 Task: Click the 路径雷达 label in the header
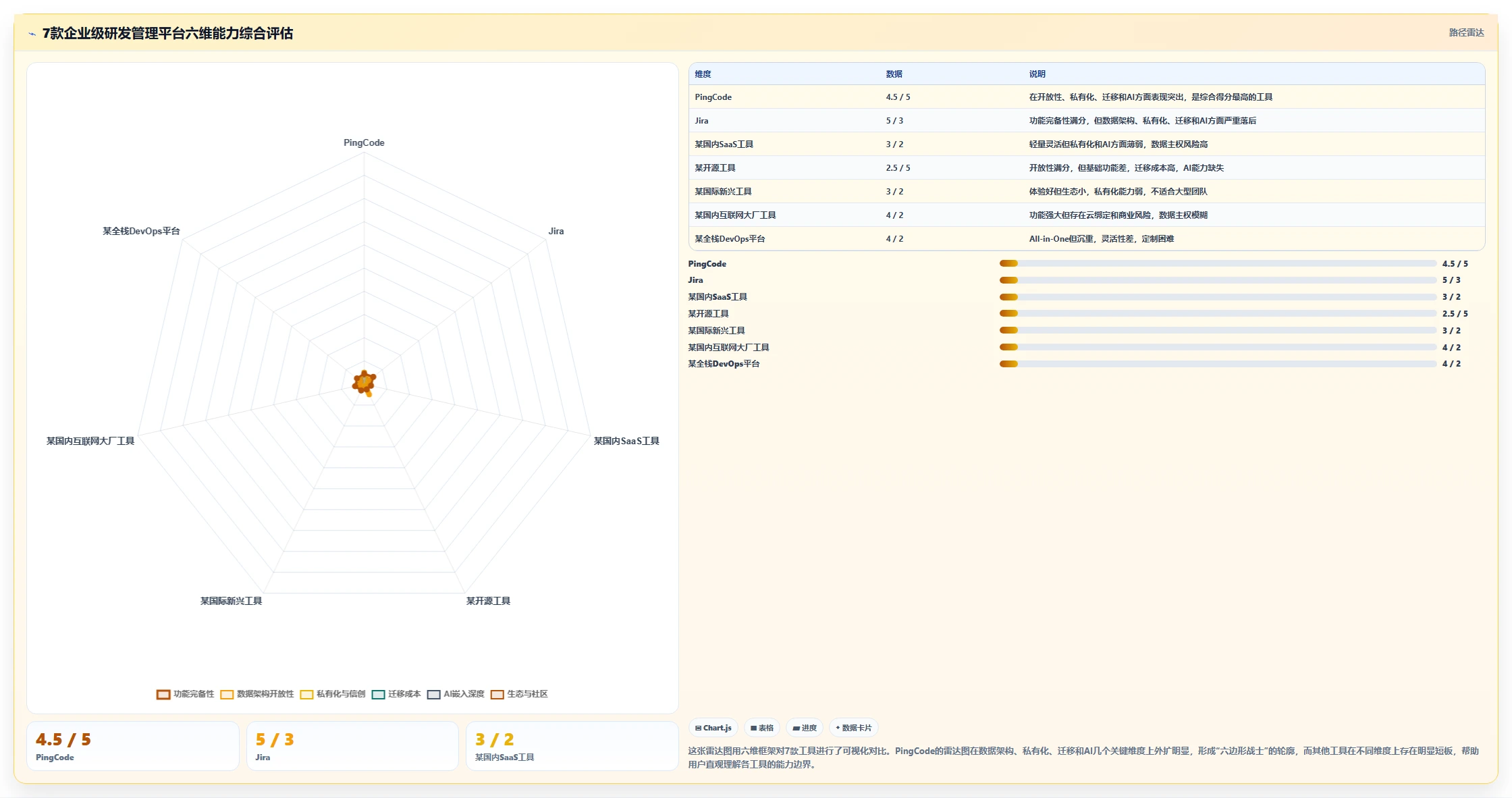(x=1466, y=32)
